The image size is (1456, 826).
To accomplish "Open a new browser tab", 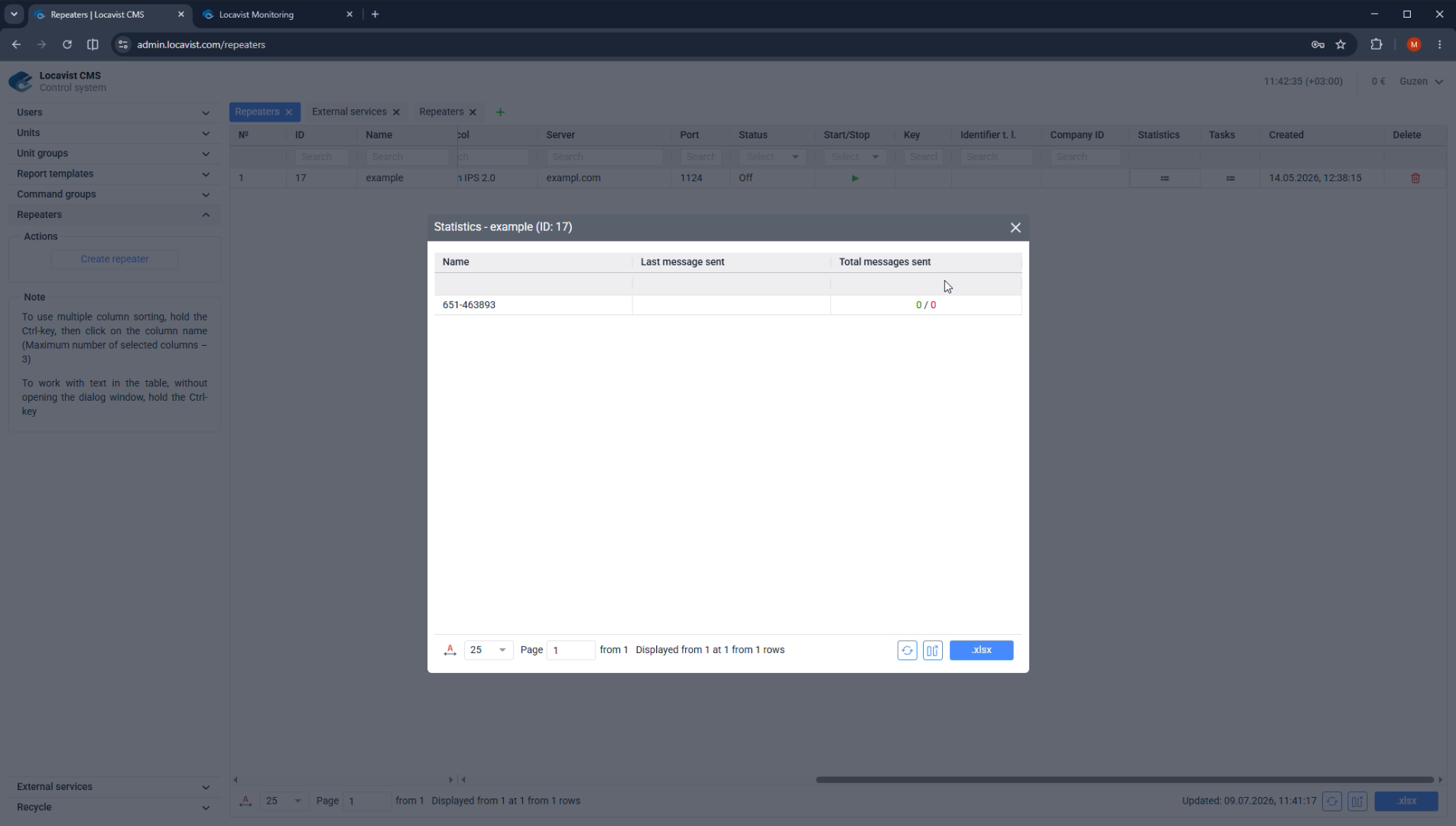I will click(x=375, y=15).
